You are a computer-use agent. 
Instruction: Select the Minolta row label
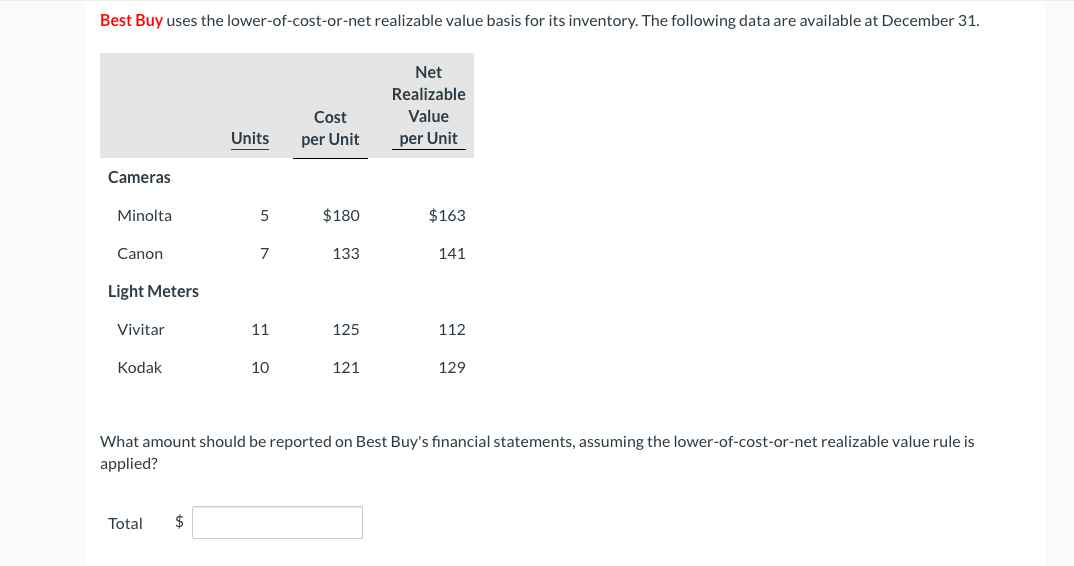point(145,216)
